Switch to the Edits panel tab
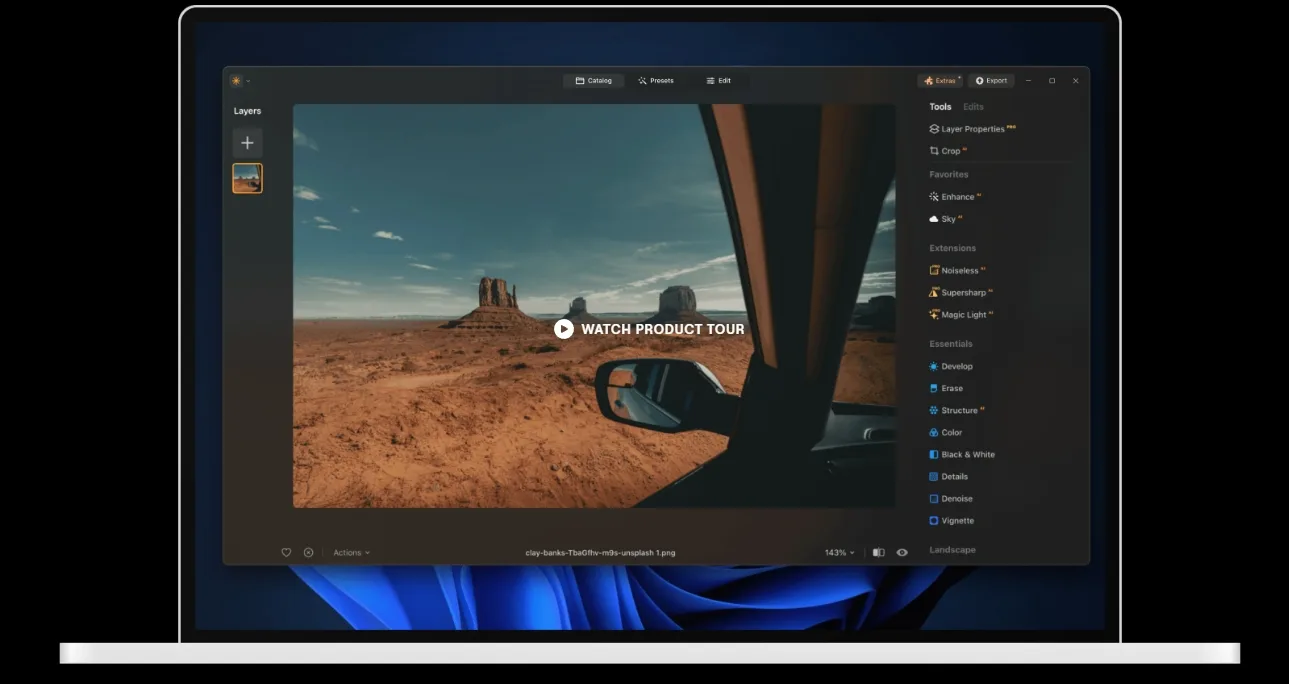Viewport: 1289px width, 684px height. point(973,107)
